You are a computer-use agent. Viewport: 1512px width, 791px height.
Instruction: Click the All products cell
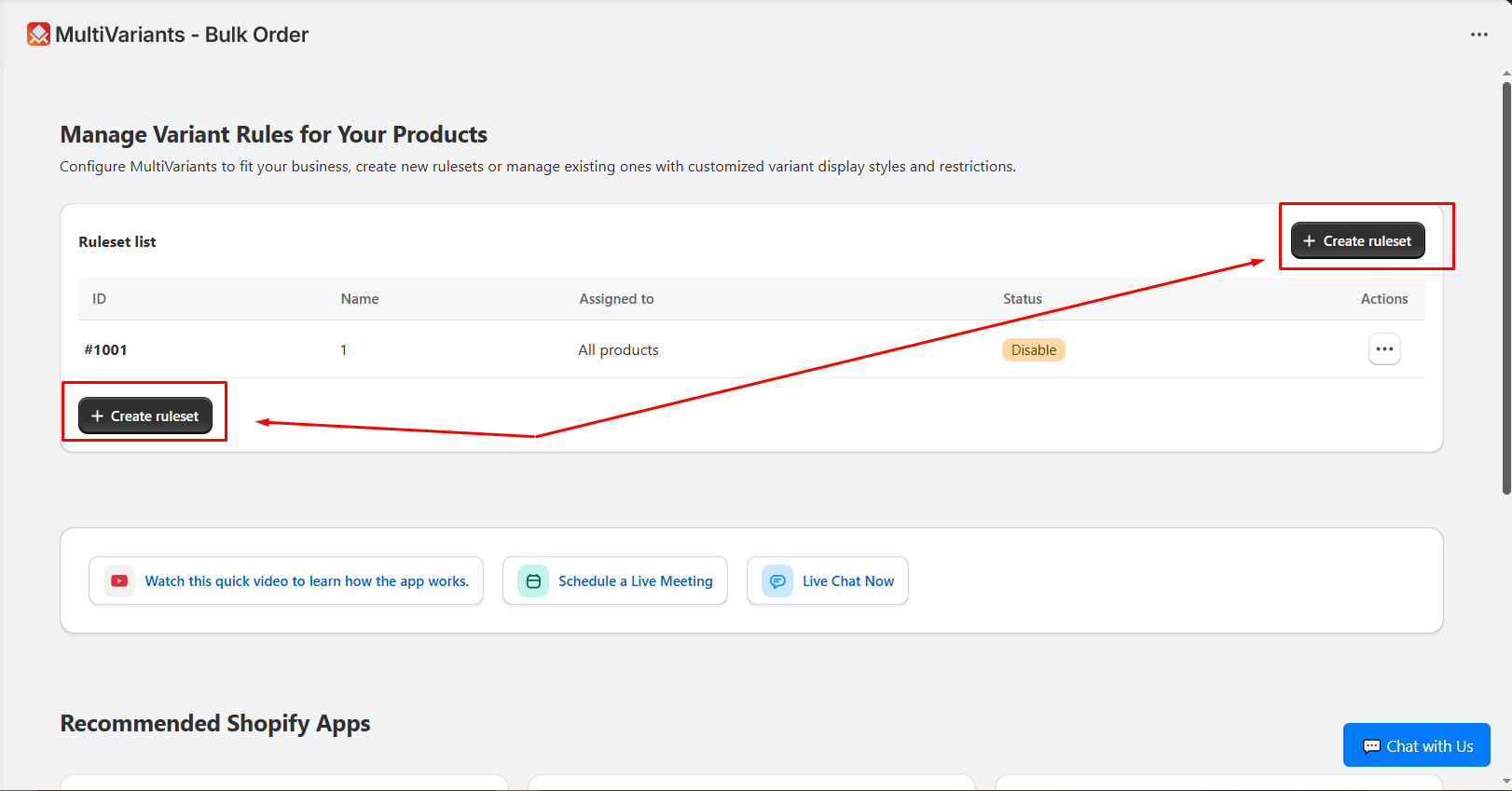click(x=618, y=349)
